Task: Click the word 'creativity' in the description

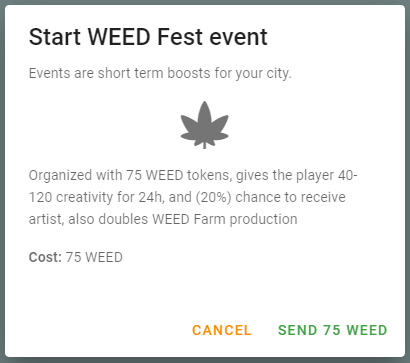Action: click(85, 197)
